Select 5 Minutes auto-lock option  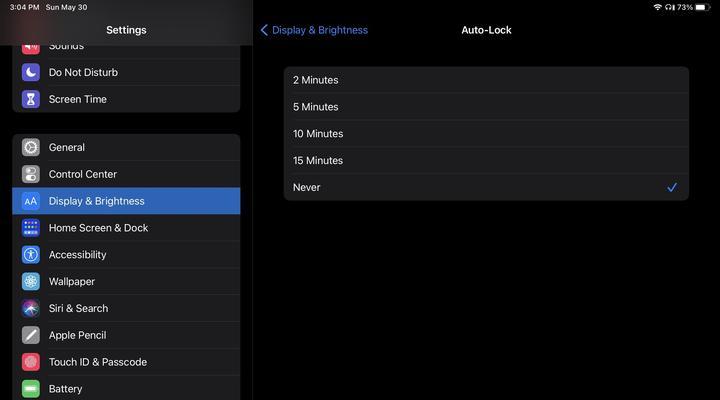coord(486,107)
